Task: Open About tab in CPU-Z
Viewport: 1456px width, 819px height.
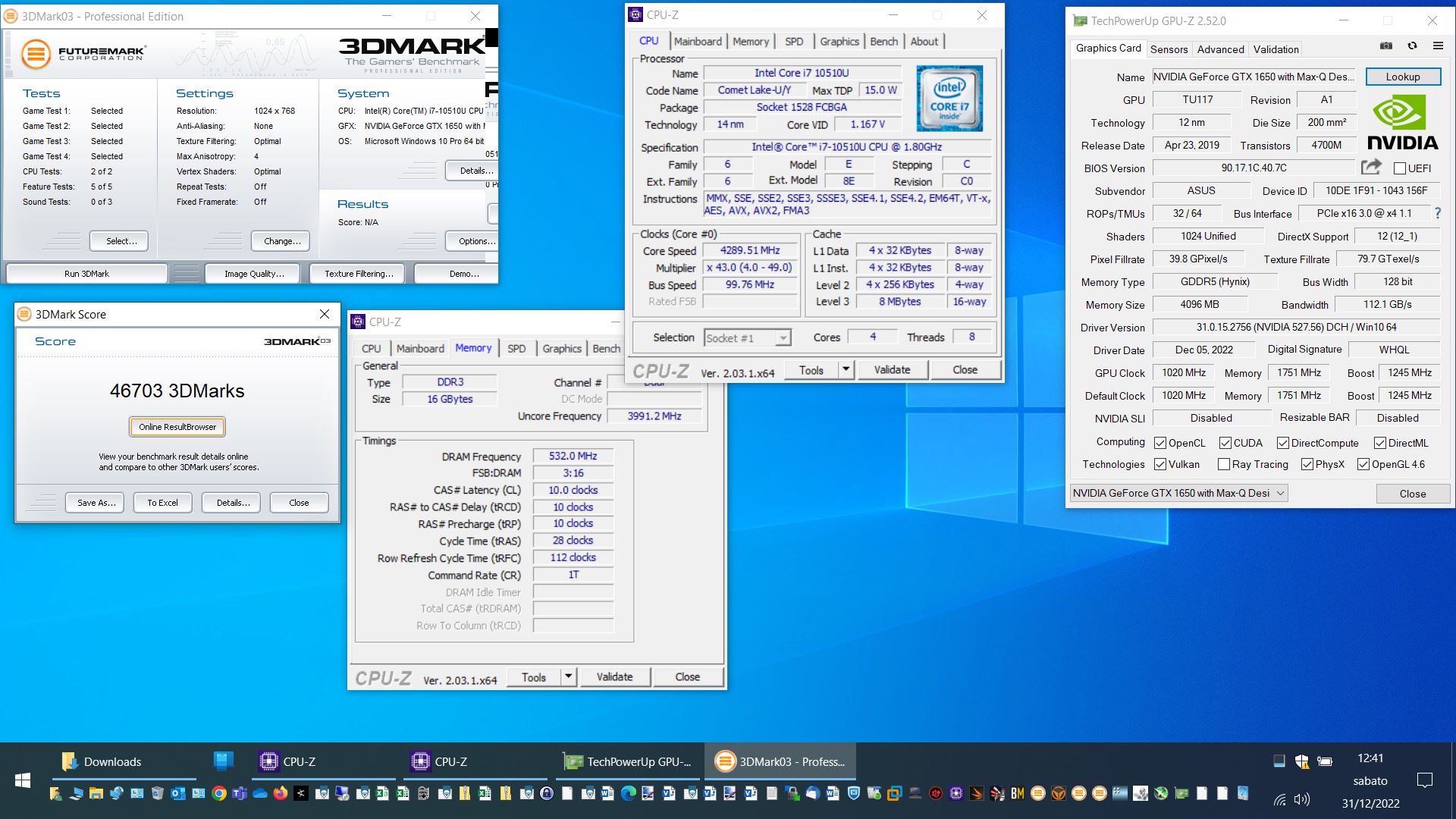Action: click(924, 42)
